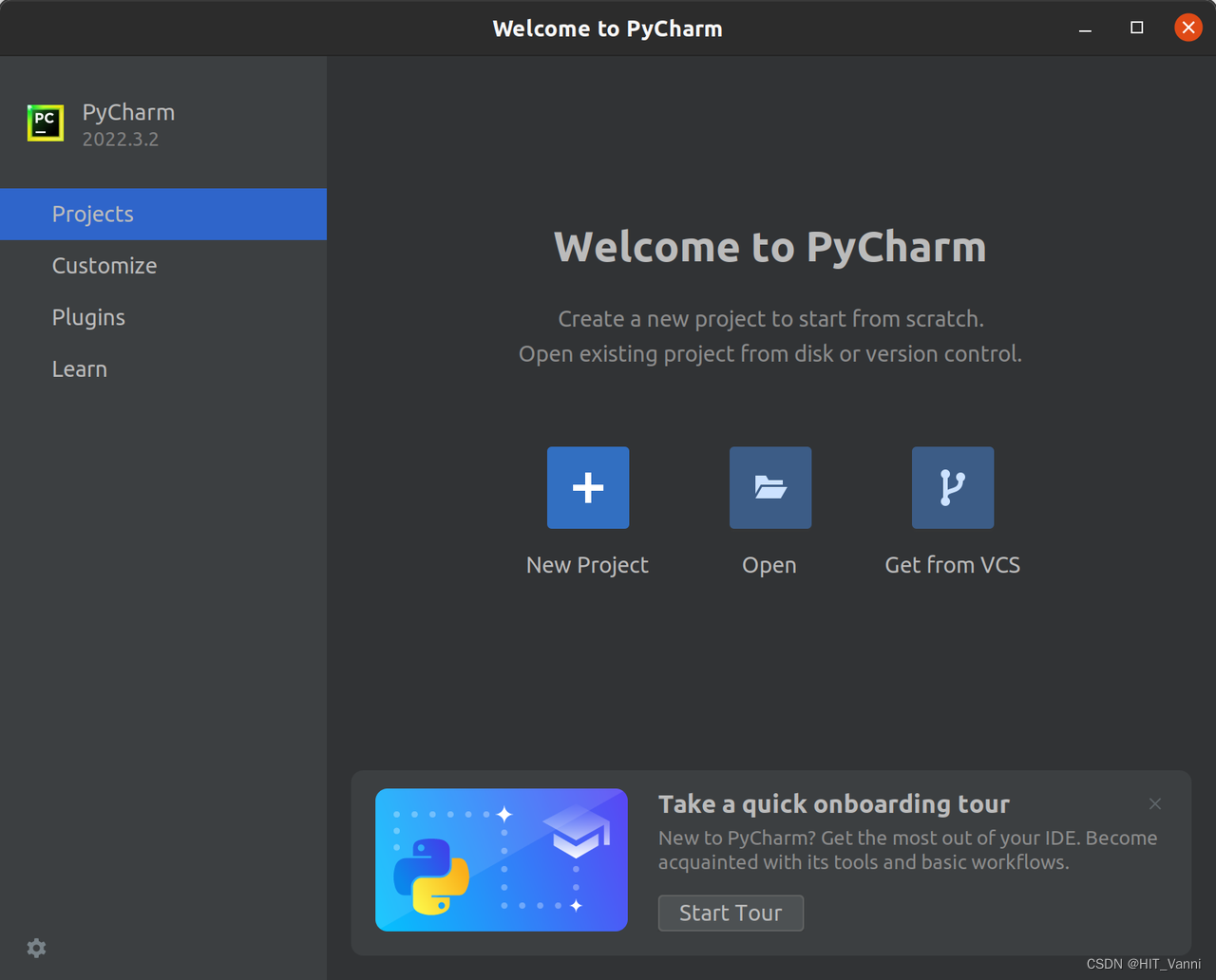Close the Welcome to PyCharm window
The height and width of the screenshot is (980, 1216).
click(1187, 28)
